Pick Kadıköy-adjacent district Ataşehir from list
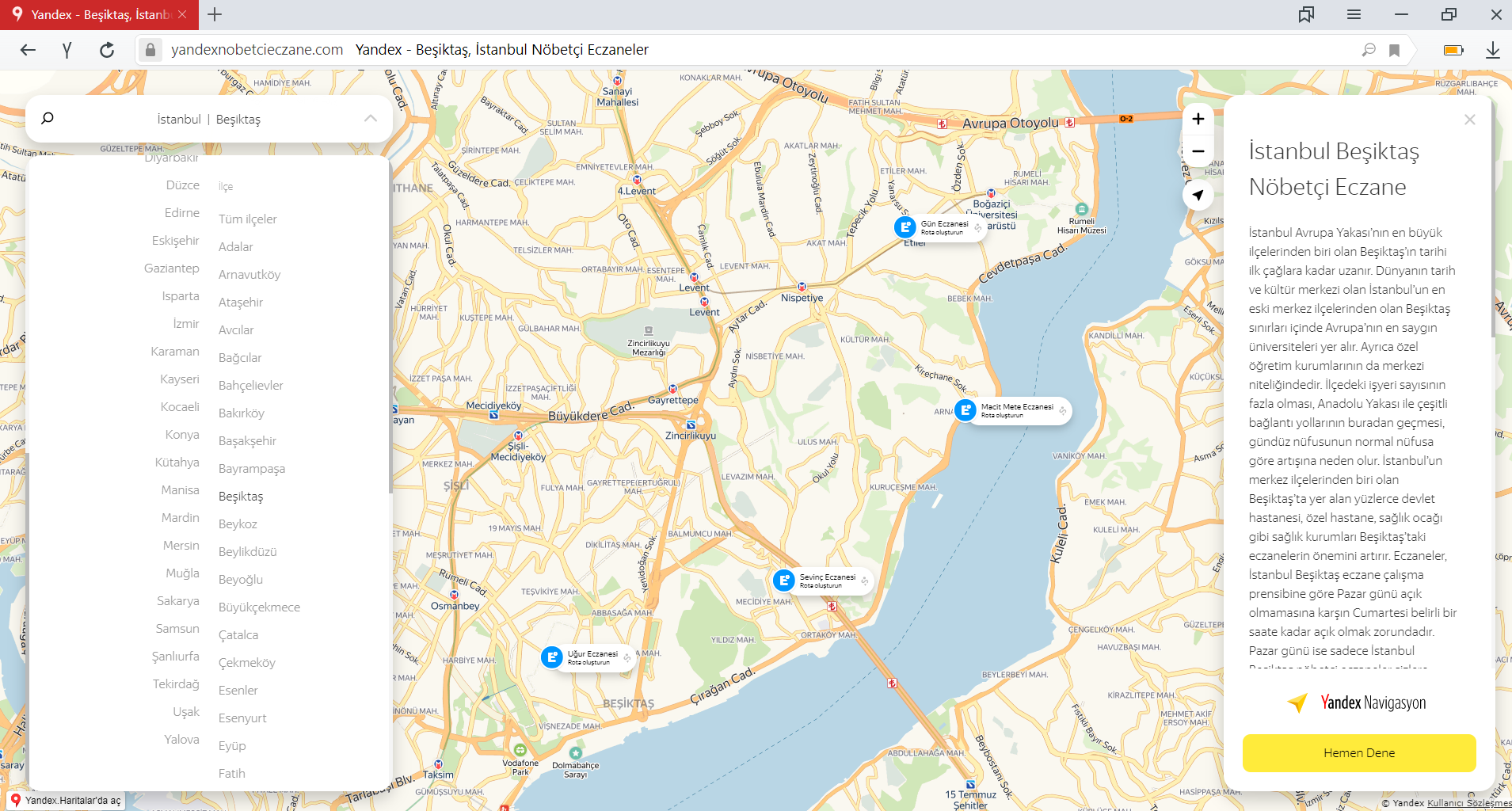1512x811 pixels. (x=241, y=303)
